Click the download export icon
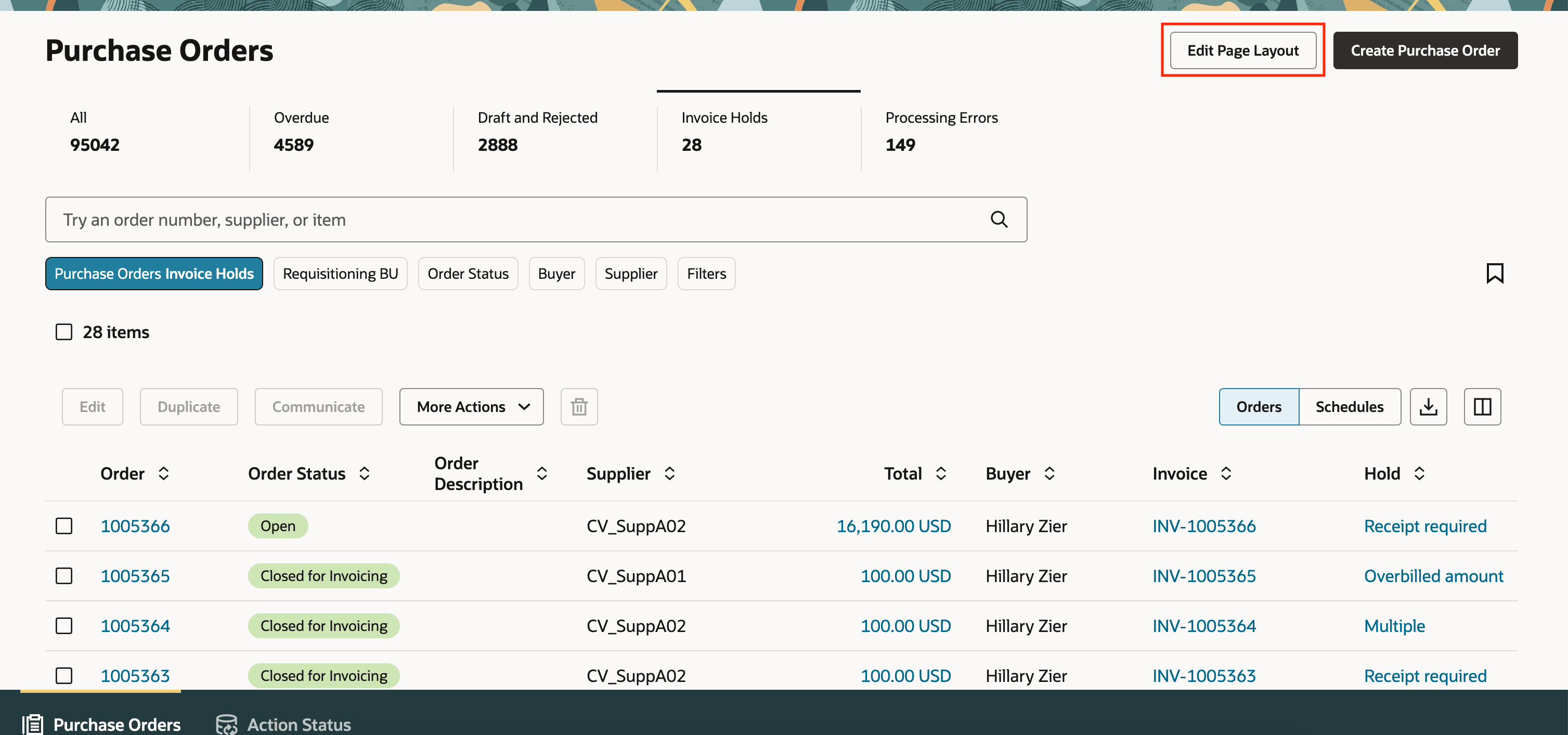Viewport: 1568px width, 735px height. (x=1428, y=407)
